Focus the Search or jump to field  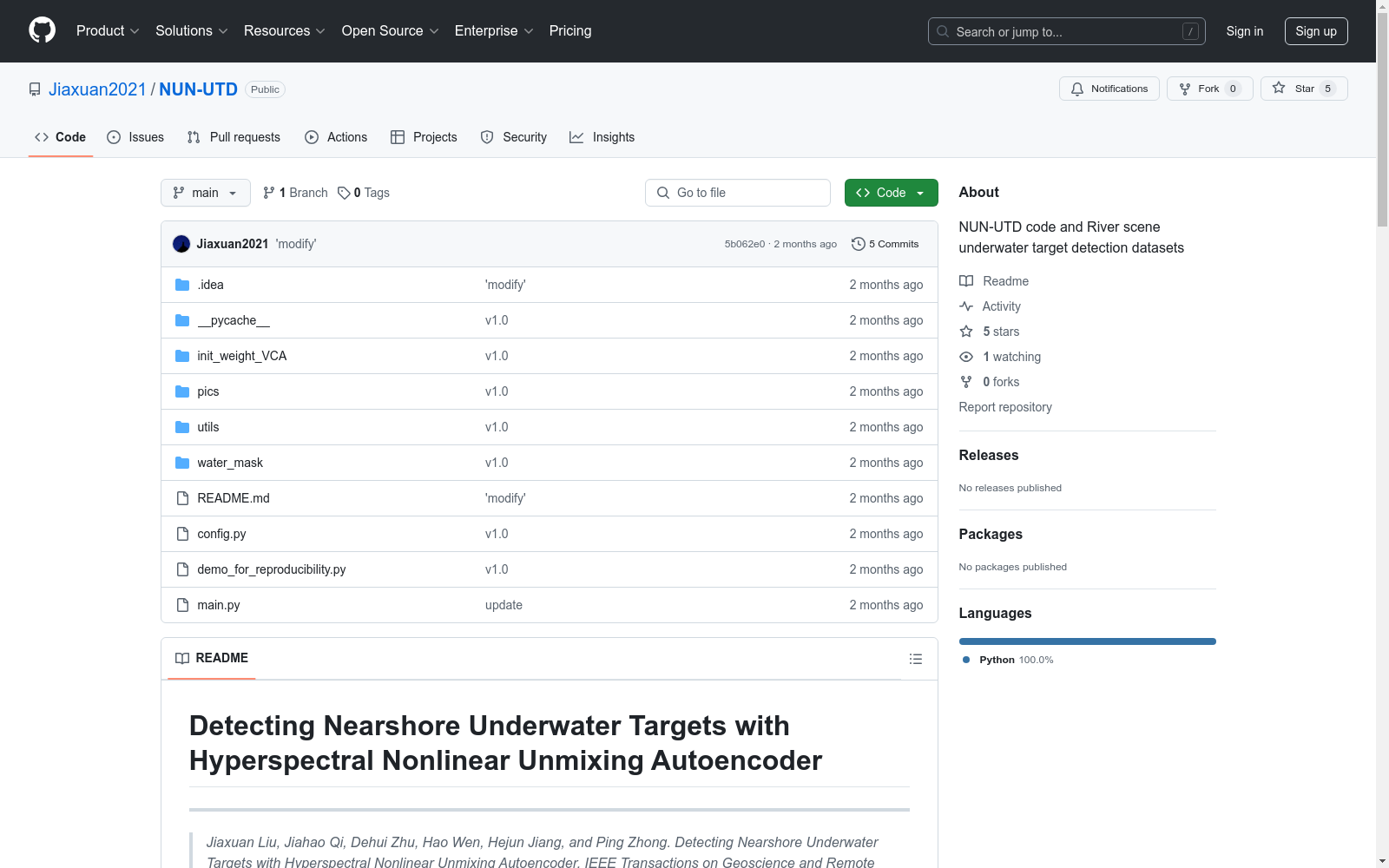(1067, 31)
